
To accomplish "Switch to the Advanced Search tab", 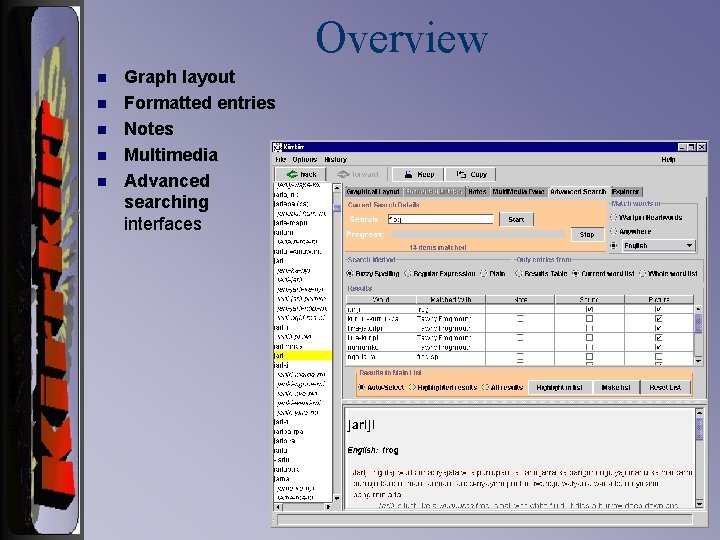I will pos(578,191).
